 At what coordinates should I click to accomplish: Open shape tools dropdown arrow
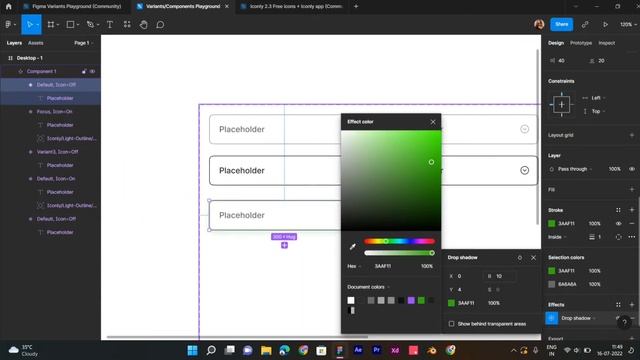[78, 24]
